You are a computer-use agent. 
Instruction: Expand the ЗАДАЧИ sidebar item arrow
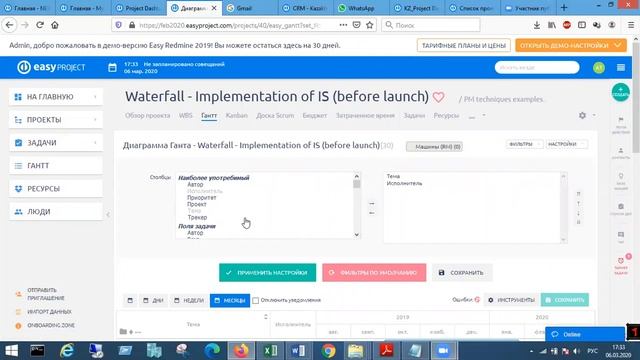96,142
